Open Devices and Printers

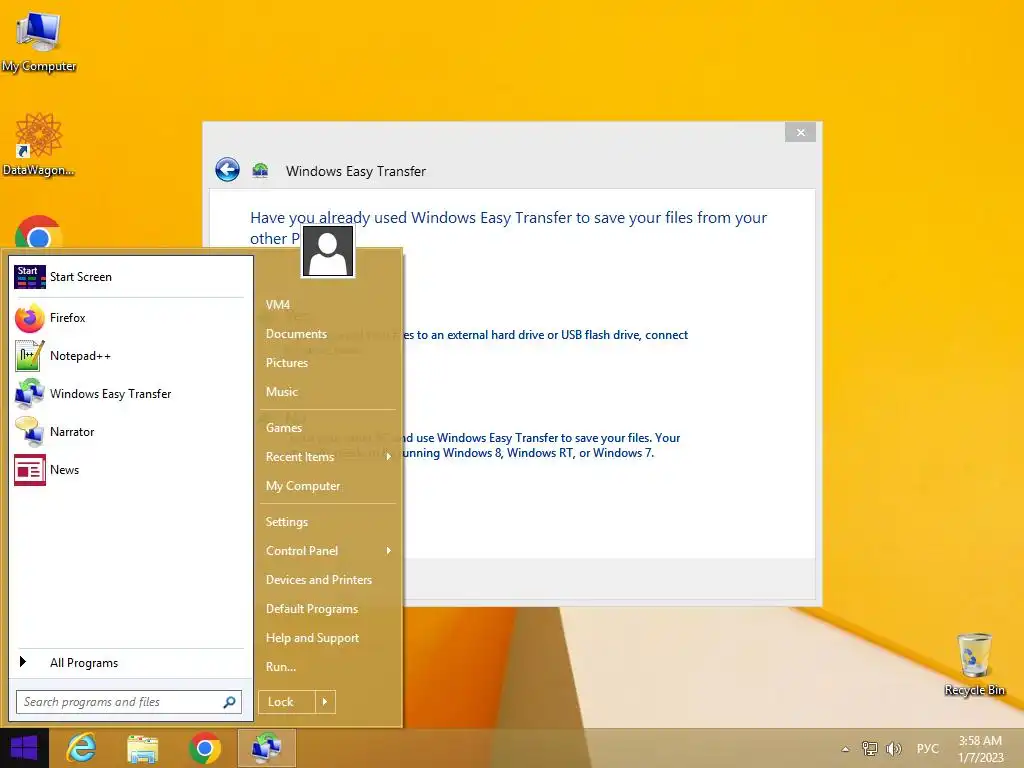point(319,580)
